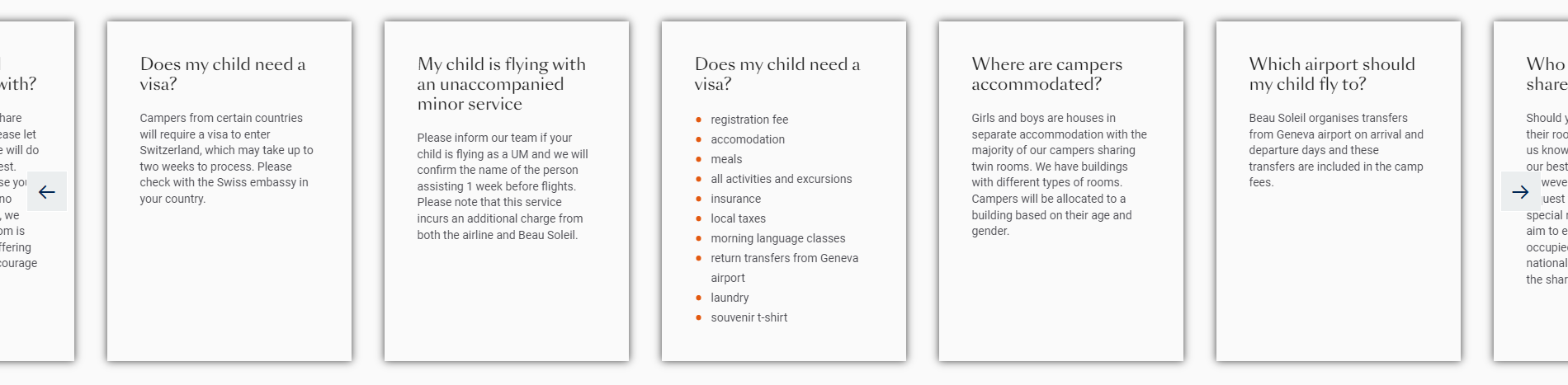Click the visa heading above the bulleted list
Screen dimensions: 1568x385
777,74
